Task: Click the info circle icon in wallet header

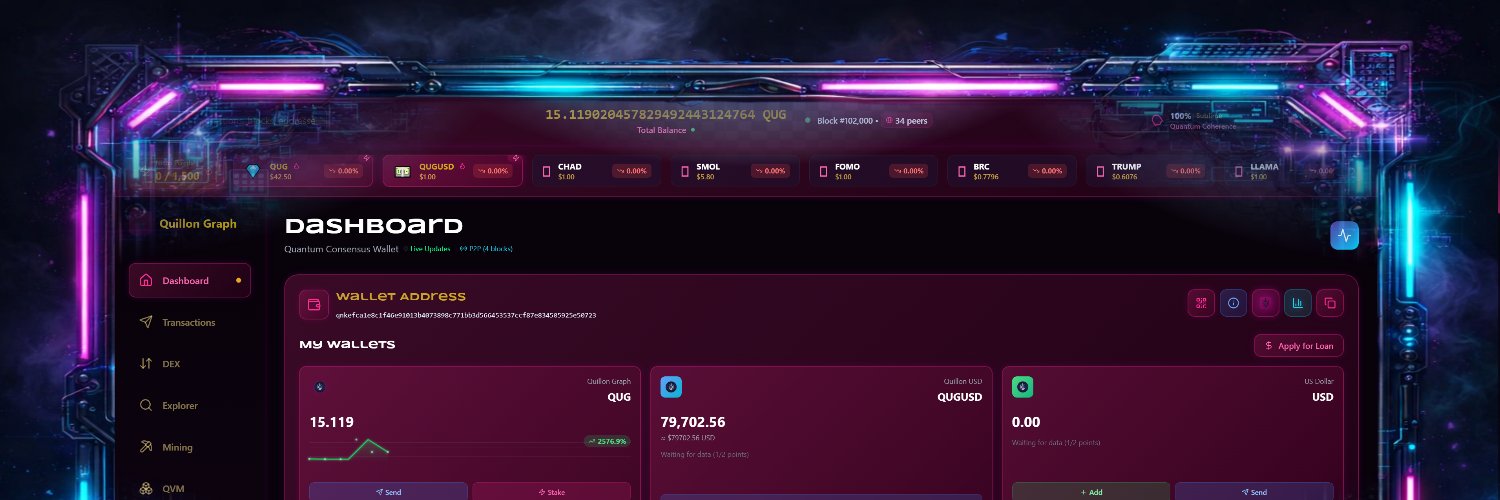Action: click(x=1233, y=303)
